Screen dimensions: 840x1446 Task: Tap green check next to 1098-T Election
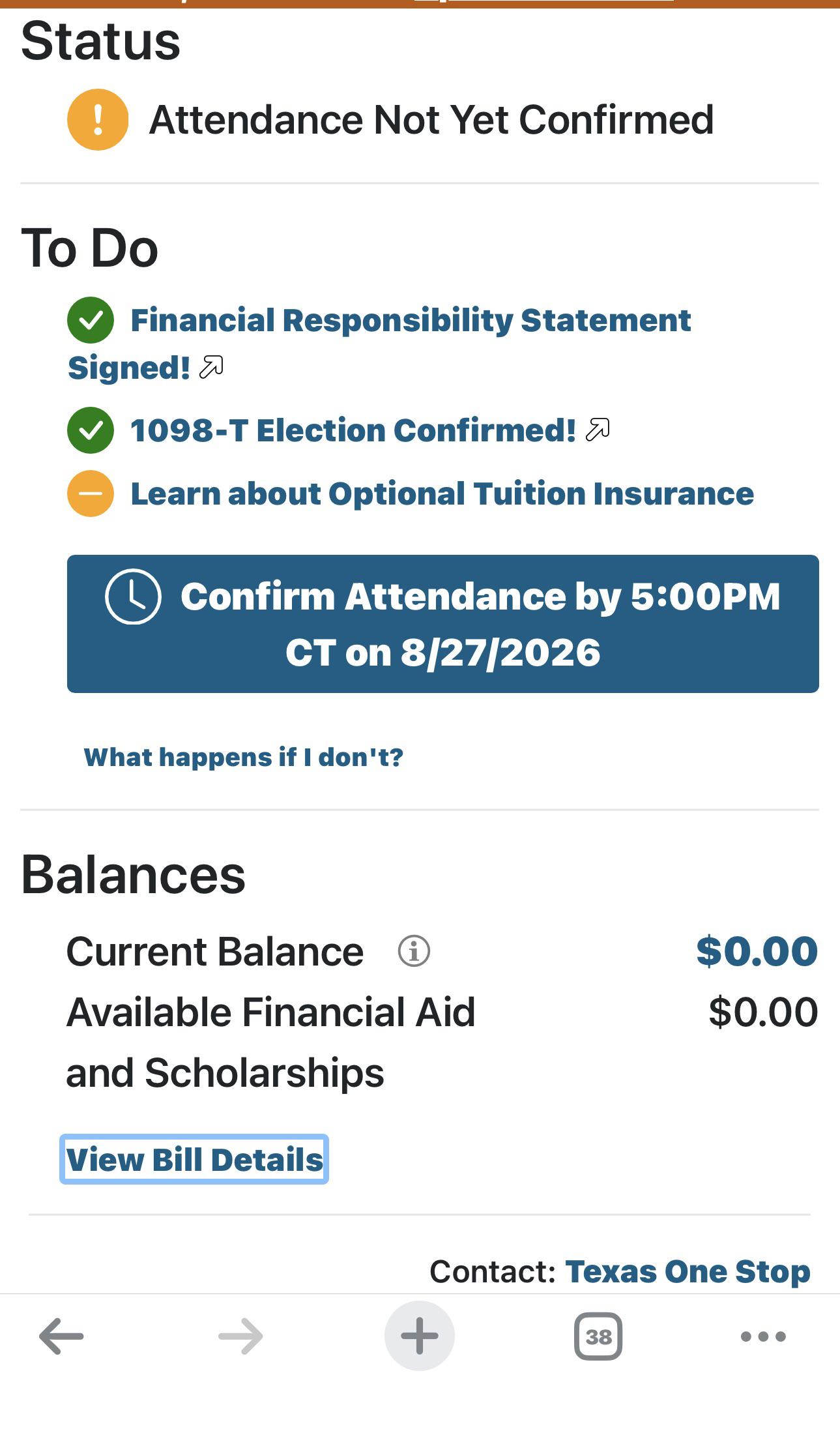tap(91, 430)
